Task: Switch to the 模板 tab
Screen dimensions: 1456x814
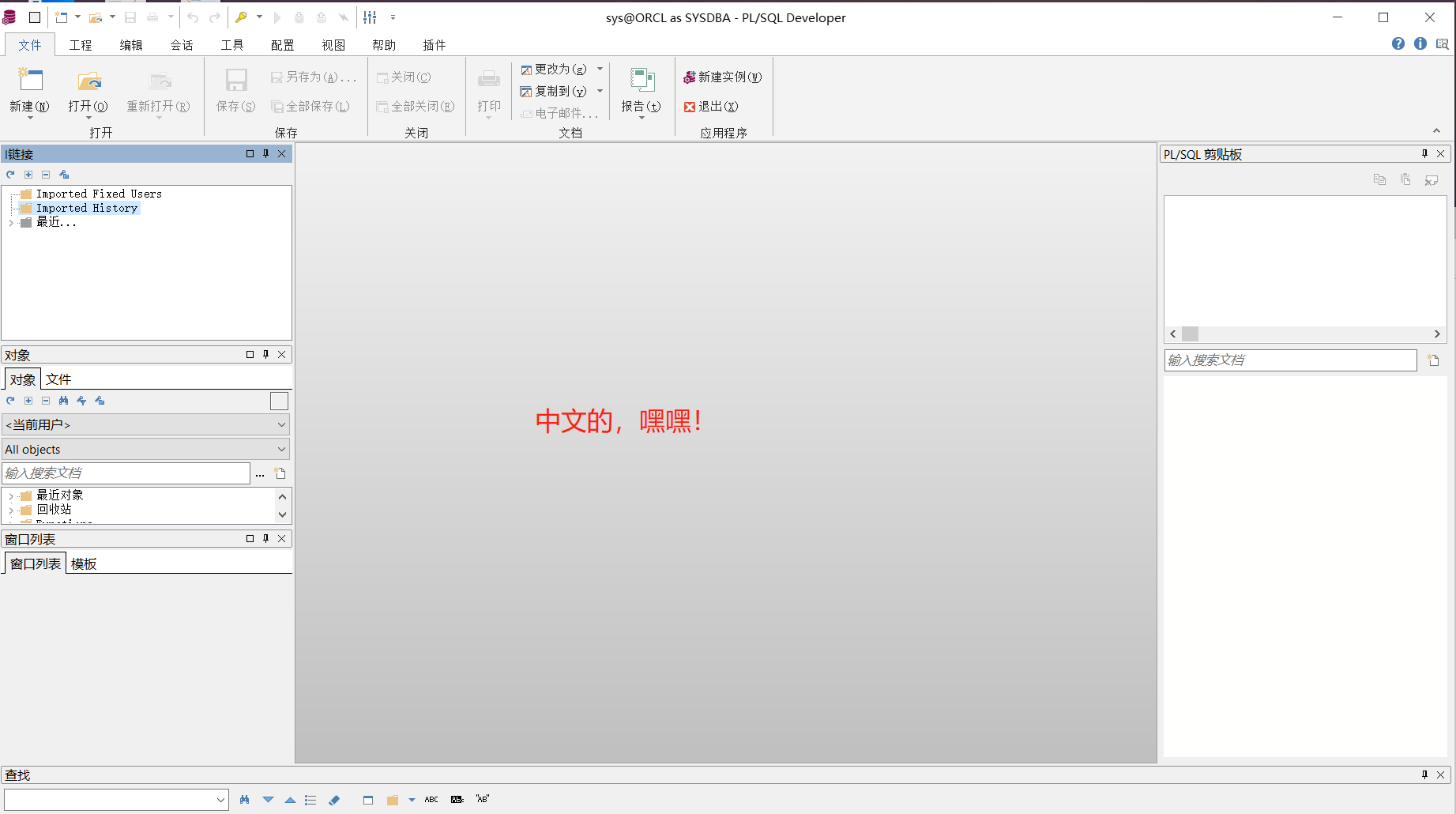Action: point(83,563)
